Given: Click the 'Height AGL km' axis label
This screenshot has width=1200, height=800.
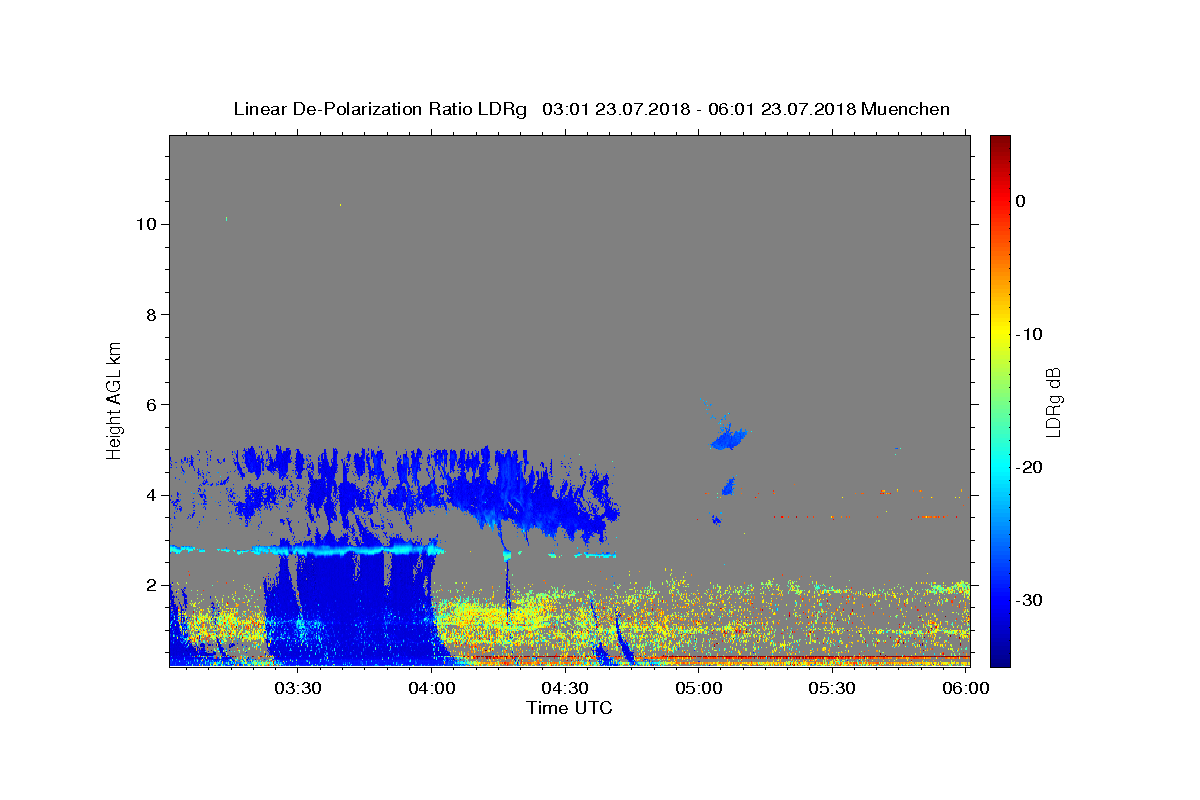Looking at the screenshot, I should pos(115,399).
